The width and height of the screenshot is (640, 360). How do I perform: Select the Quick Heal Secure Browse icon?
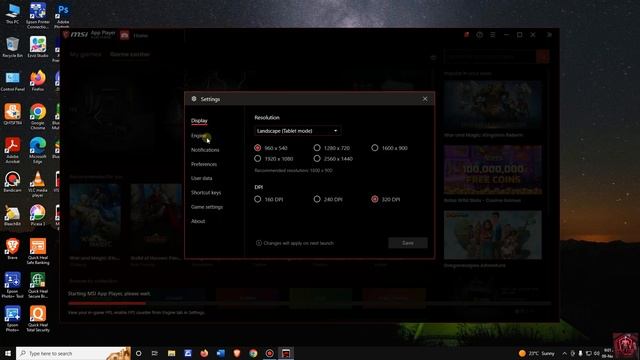38,285
